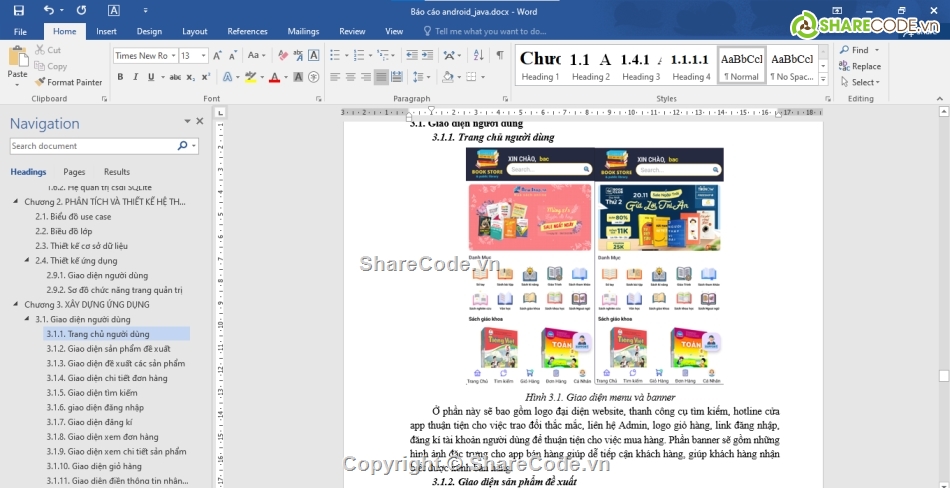Click the Sort icon in Paragraph group

click(478, 56)
